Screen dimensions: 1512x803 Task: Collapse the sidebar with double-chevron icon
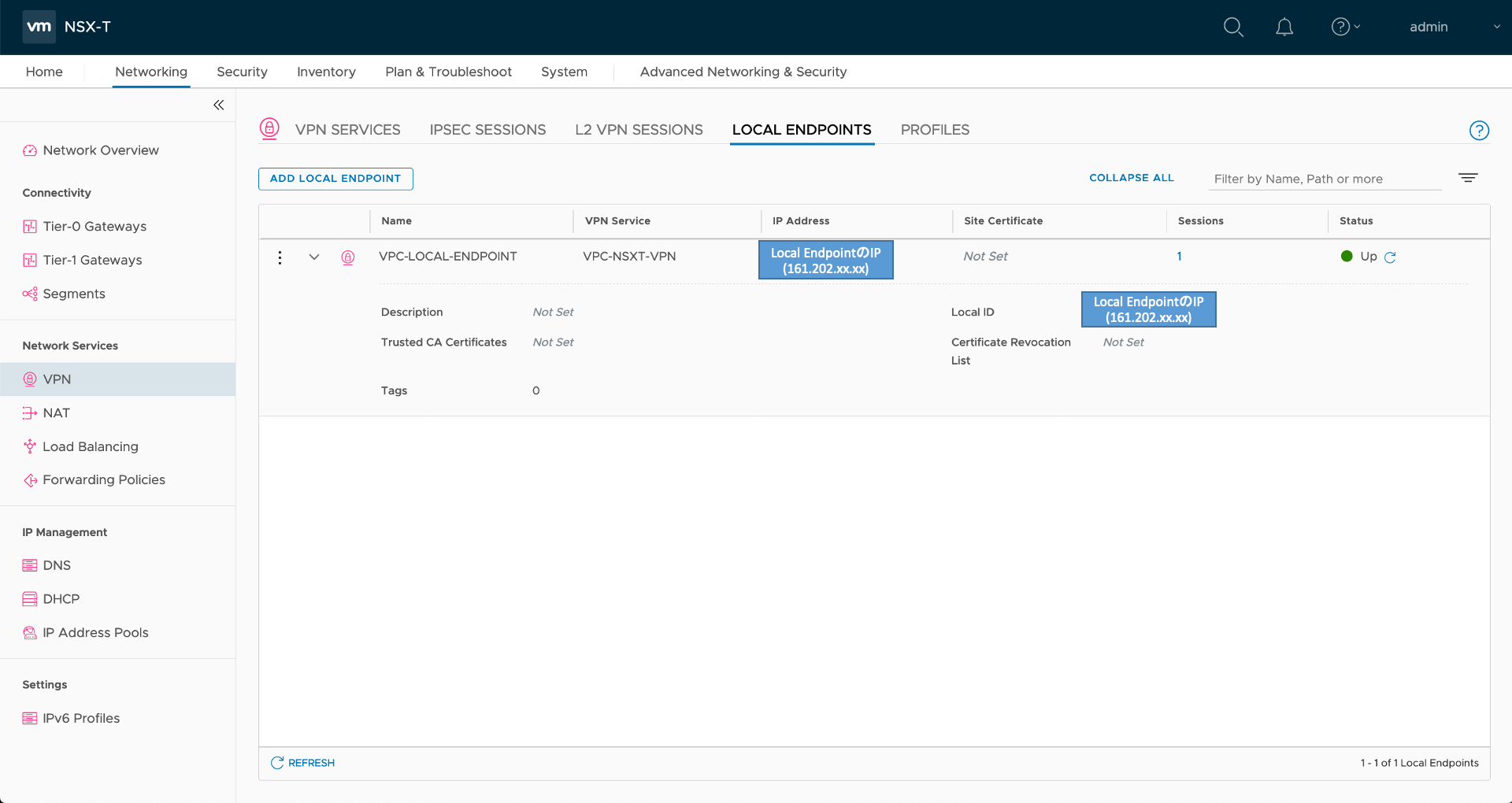coord(218,105)
